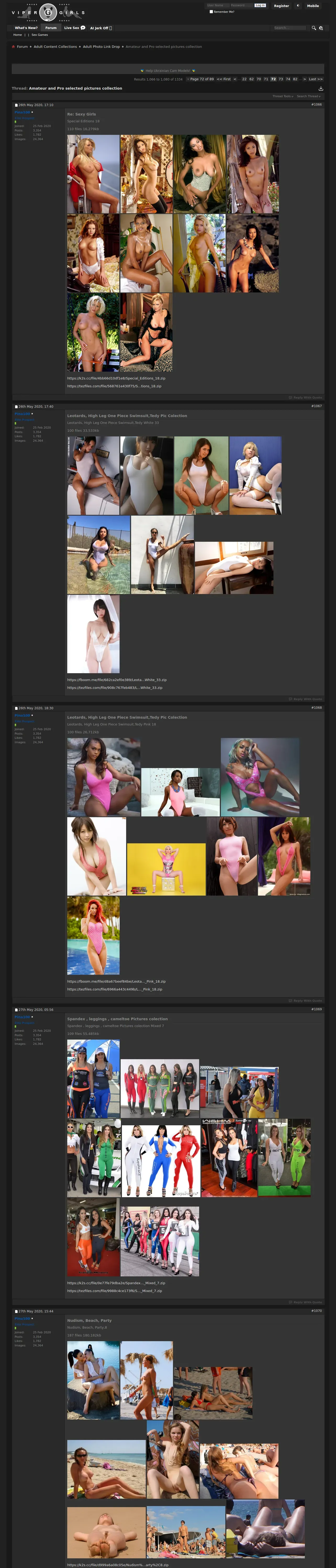Viewport: 336px width, 1568px height.
Task: Click the thread download icon
Action: pyautogui.click(x=321, y=88)
